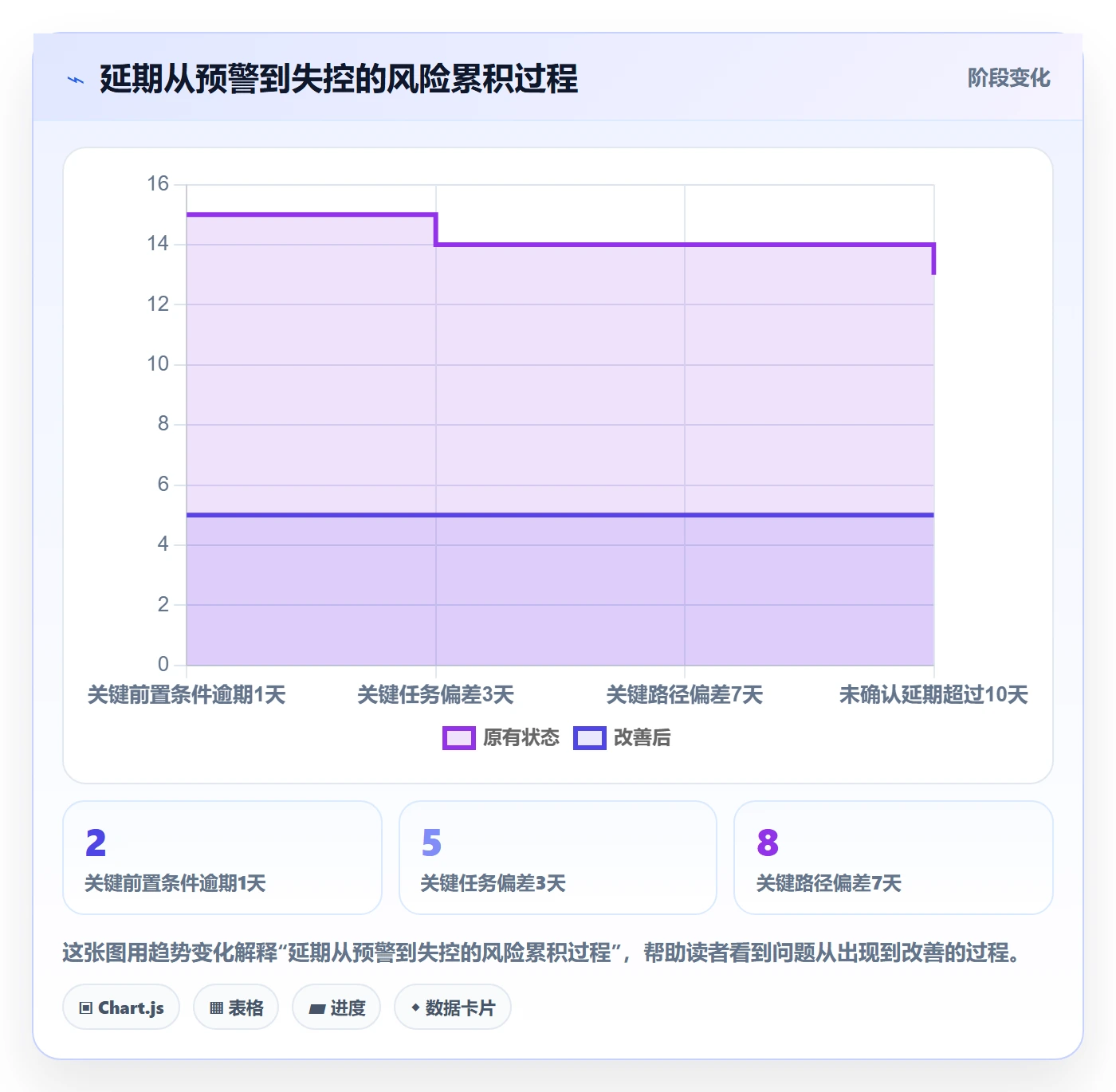This screenshot has height=1092, width=1116.
Task: Click the y-axis value 0
Action: coord(163,665)
